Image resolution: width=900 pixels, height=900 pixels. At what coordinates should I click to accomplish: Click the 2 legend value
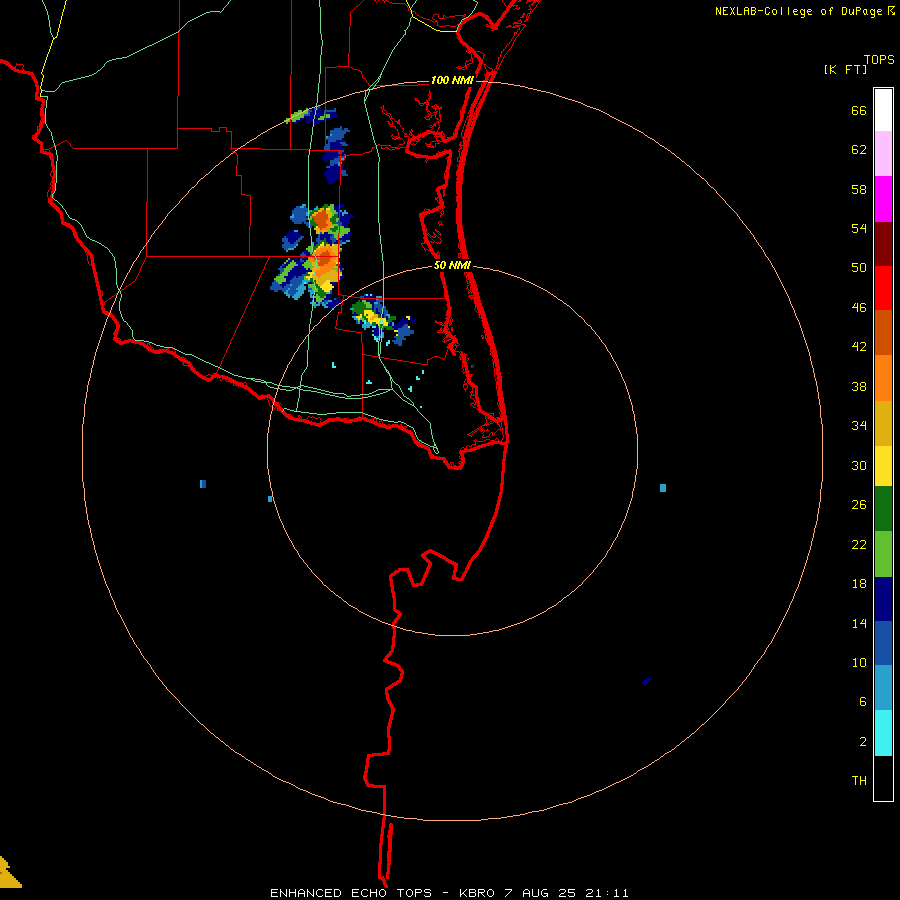coord(863,742)
